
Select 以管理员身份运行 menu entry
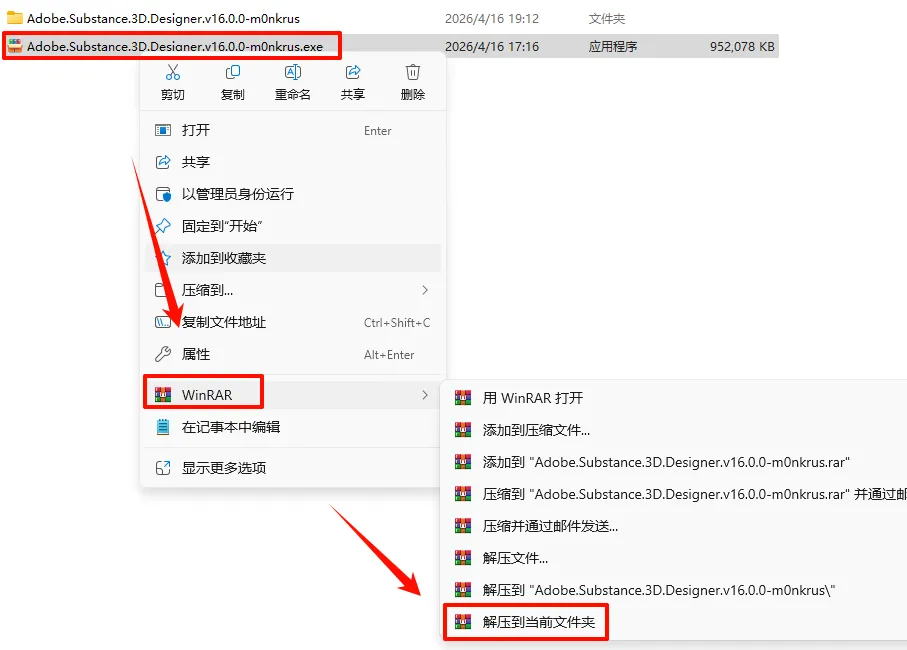[x=293, y=194]
